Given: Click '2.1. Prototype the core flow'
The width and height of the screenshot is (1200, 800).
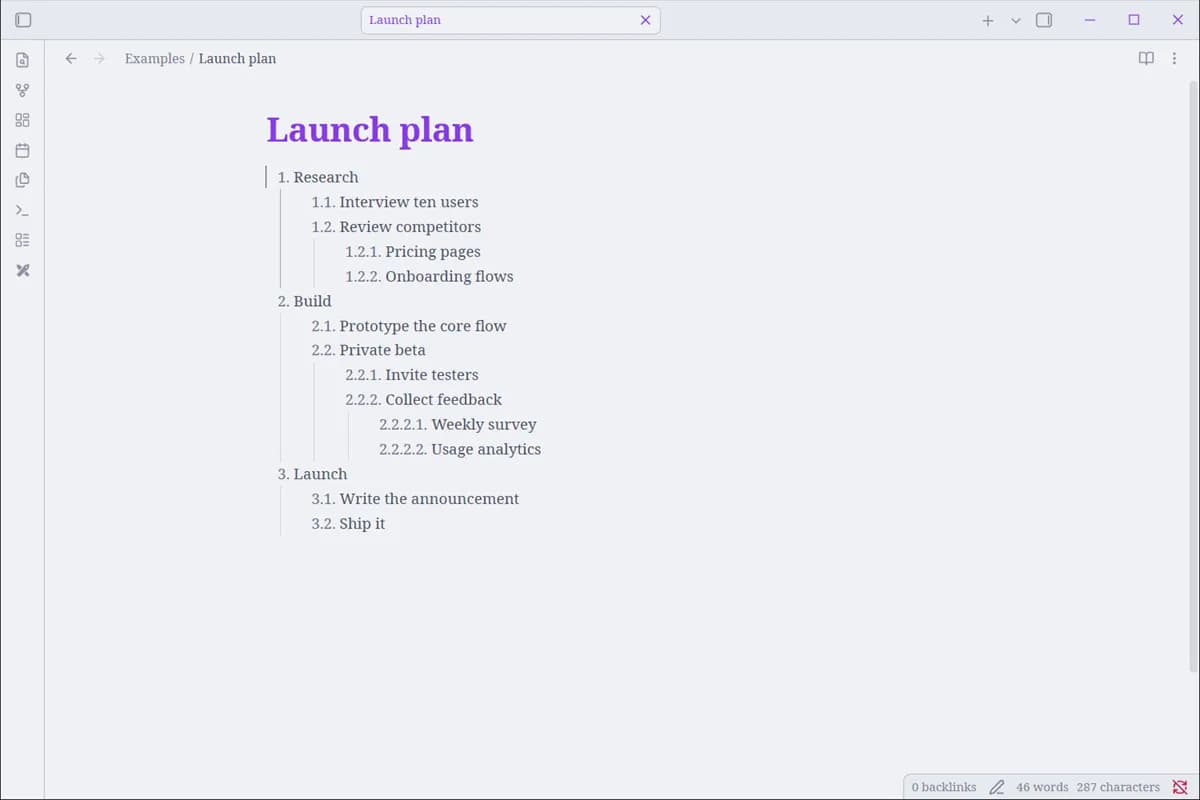Looking at the screenshot, I should coord(409,326).
